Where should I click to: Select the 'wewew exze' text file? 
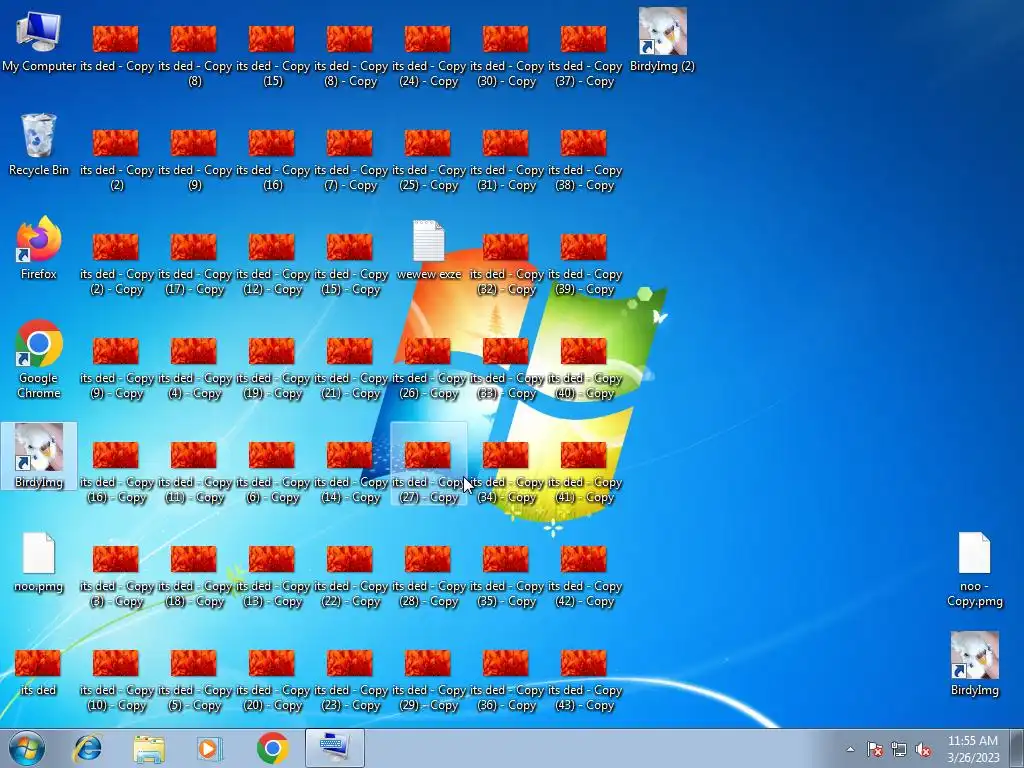pyautogui.click(x=428, y=251)
